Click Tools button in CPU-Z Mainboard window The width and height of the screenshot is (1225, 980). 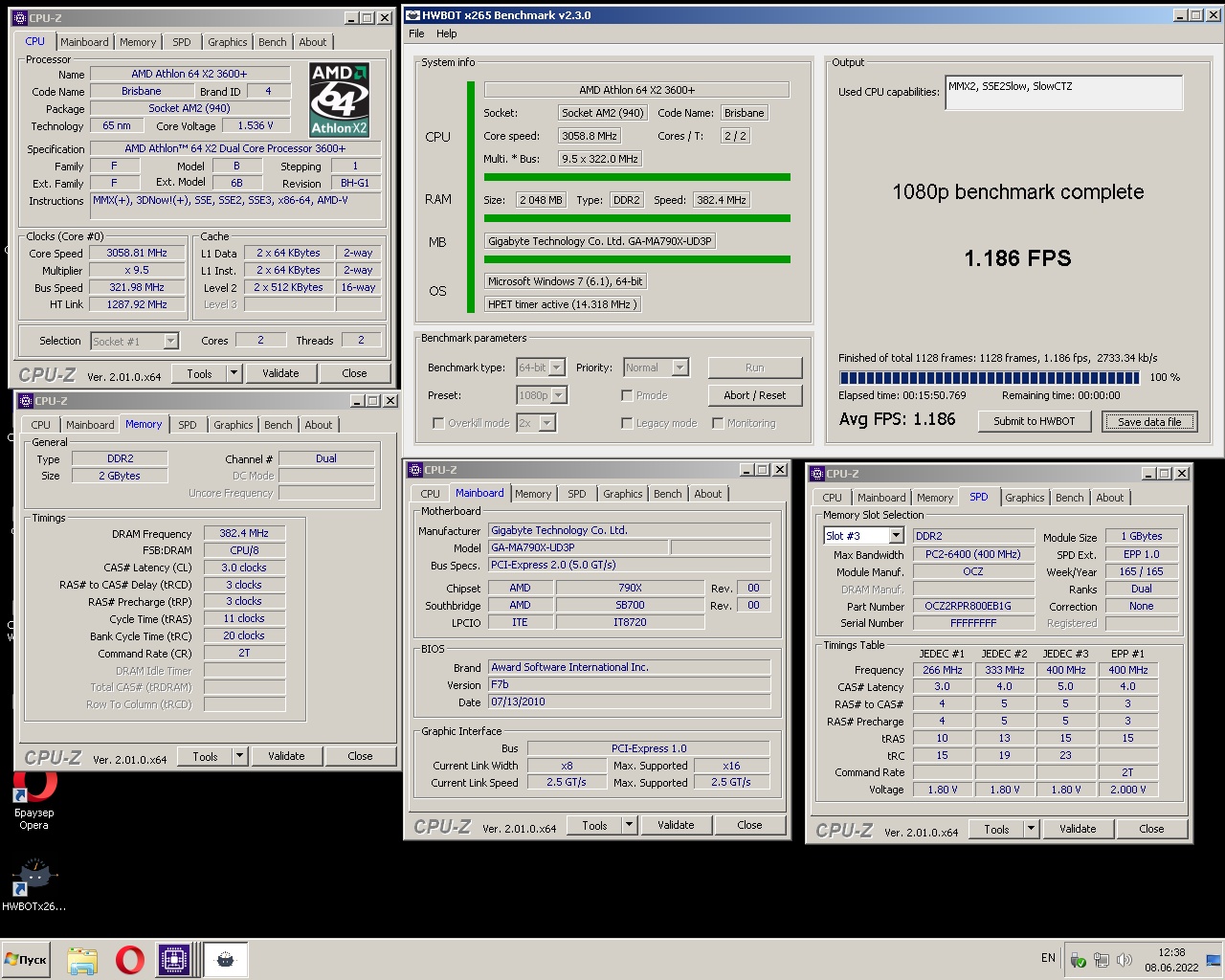594,825
